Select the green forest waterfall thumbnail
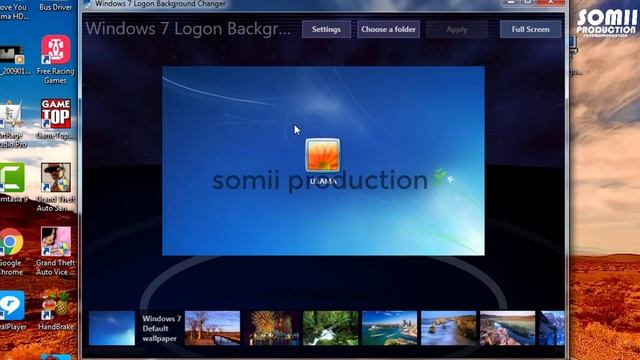The height and width of the screenshot is (360, 640). point(331,328)
